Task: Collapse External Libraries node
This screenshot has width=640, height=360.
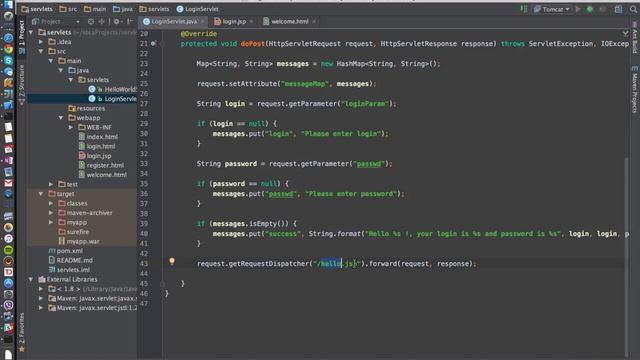Action: [31, 279]
